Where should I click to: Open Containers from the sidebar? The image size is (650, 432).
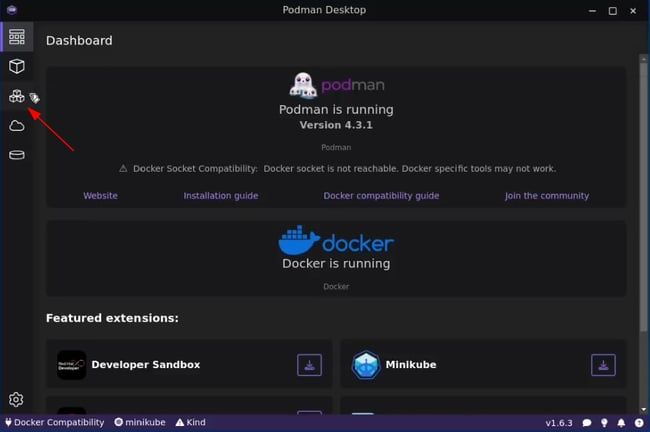pyautogui.click(x=16, y=66)
